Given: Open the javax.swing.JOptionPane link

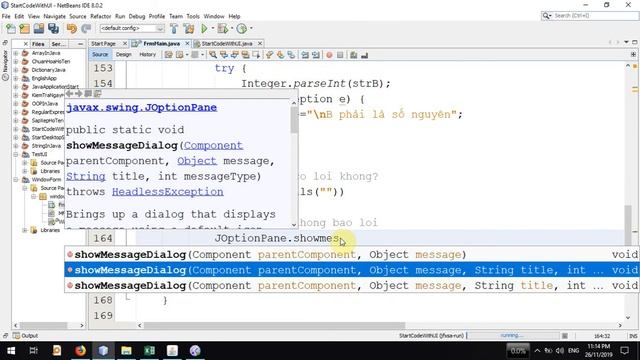Looking at the screenshot, I should [142, 107].
